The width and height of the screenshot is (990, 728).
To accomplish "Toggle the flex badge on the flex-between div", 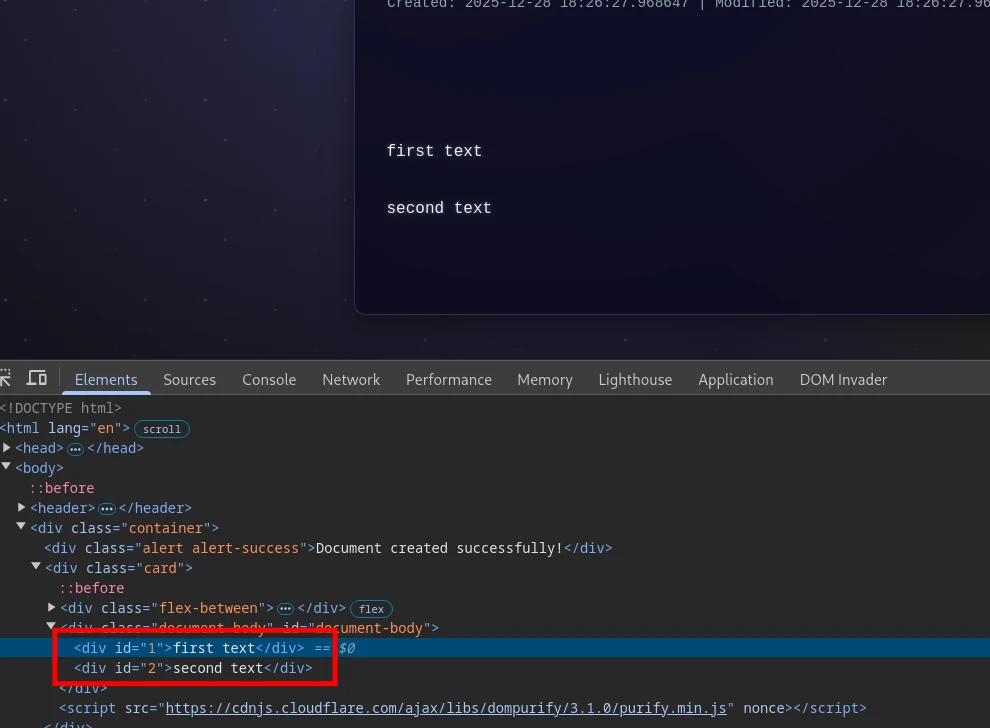I will [371, 609].
